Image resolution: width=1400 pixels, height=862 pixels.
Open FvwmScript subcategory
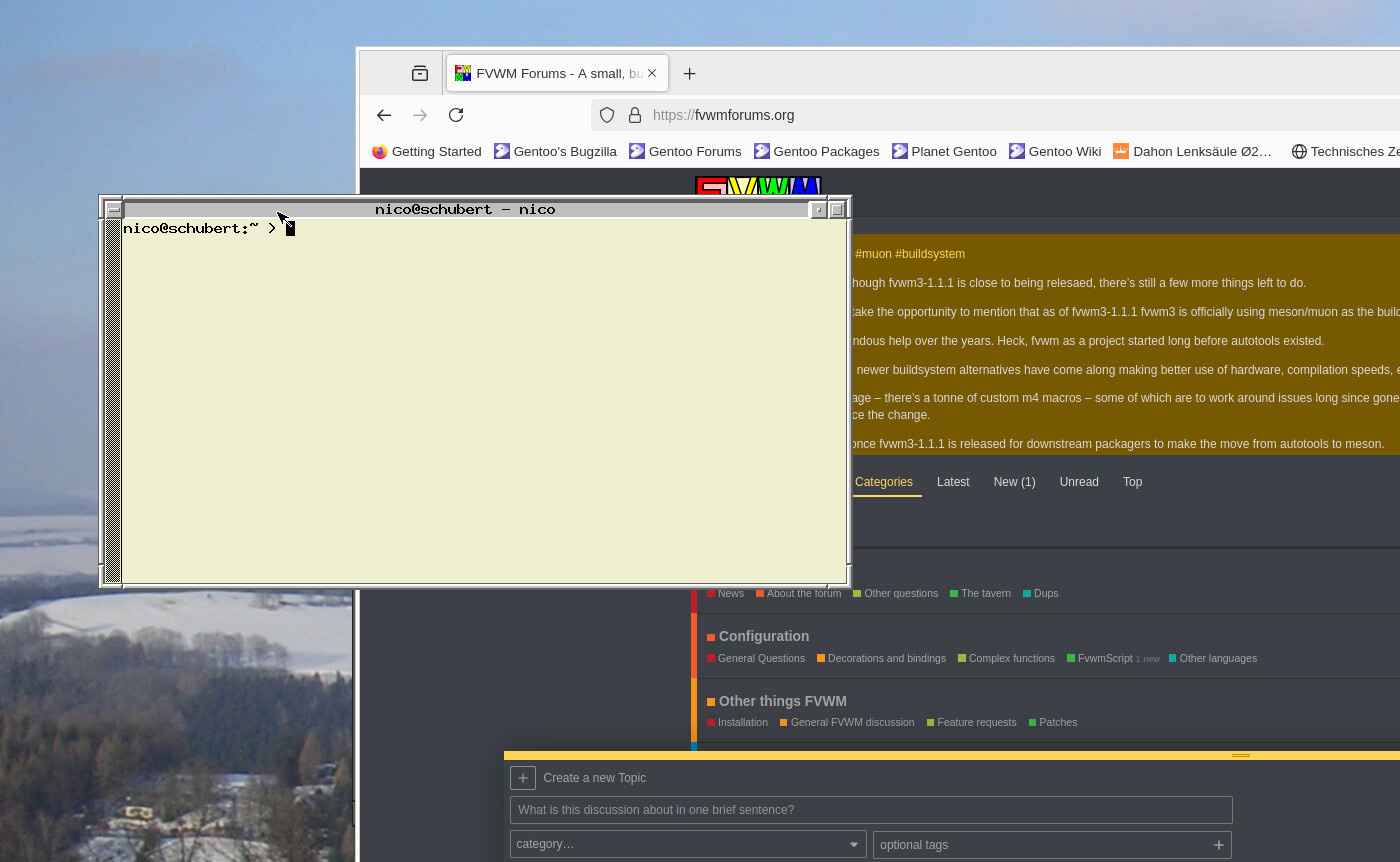[x=1100, y=658]
